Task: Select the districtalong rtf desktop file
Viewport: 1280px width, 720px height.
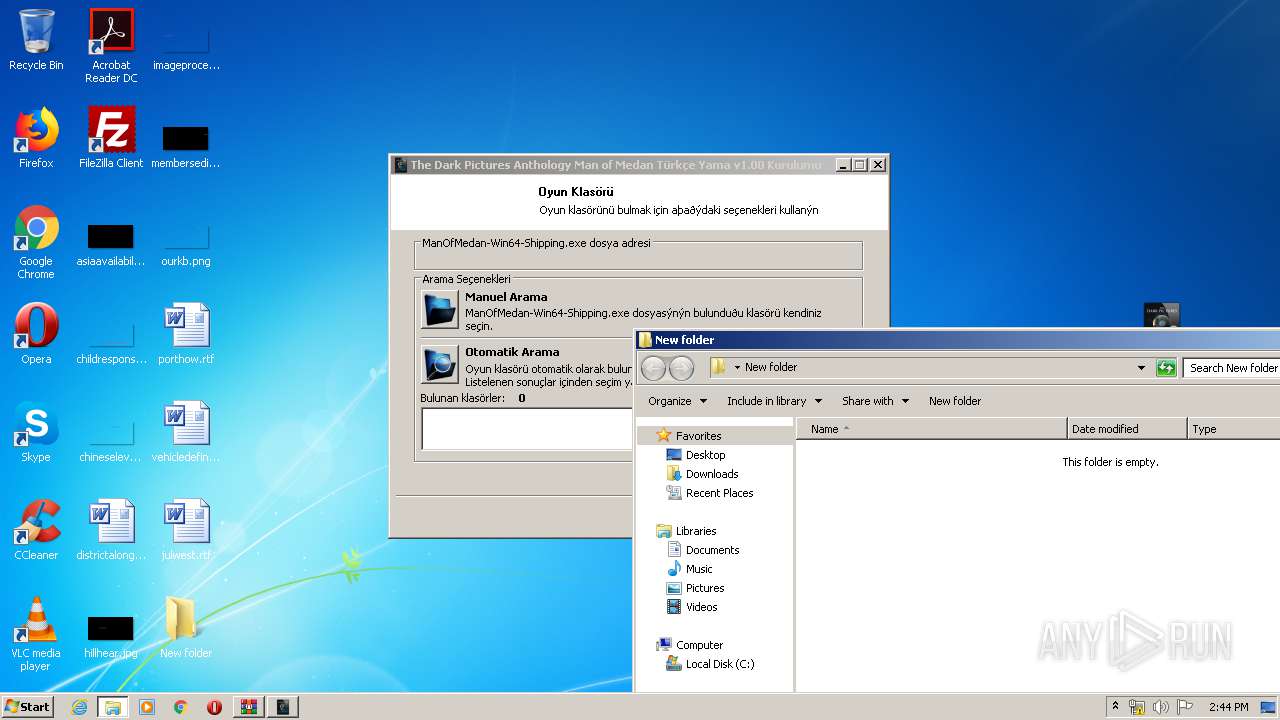Action: 111,530
